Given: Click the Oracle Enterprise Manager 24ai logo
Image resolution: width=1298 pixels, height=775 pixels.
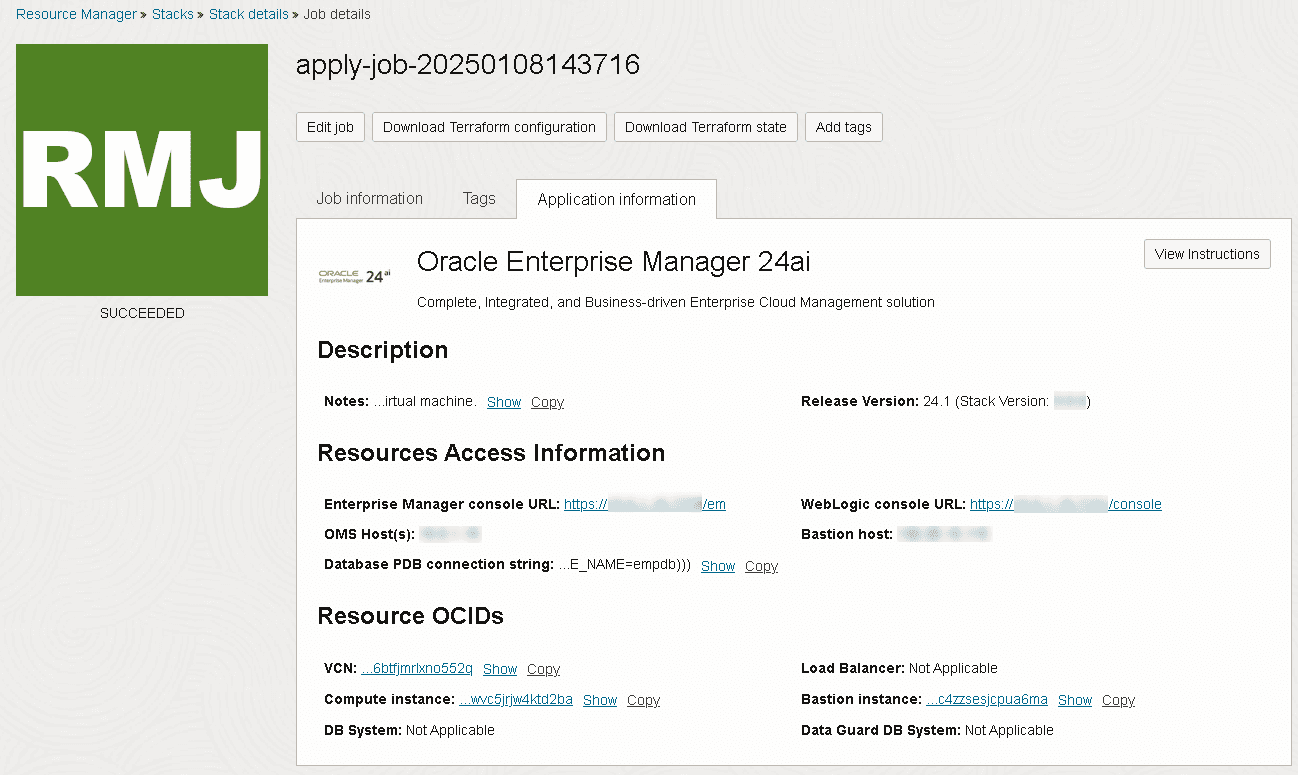Looking at the screenshot, I should point(354,276).
